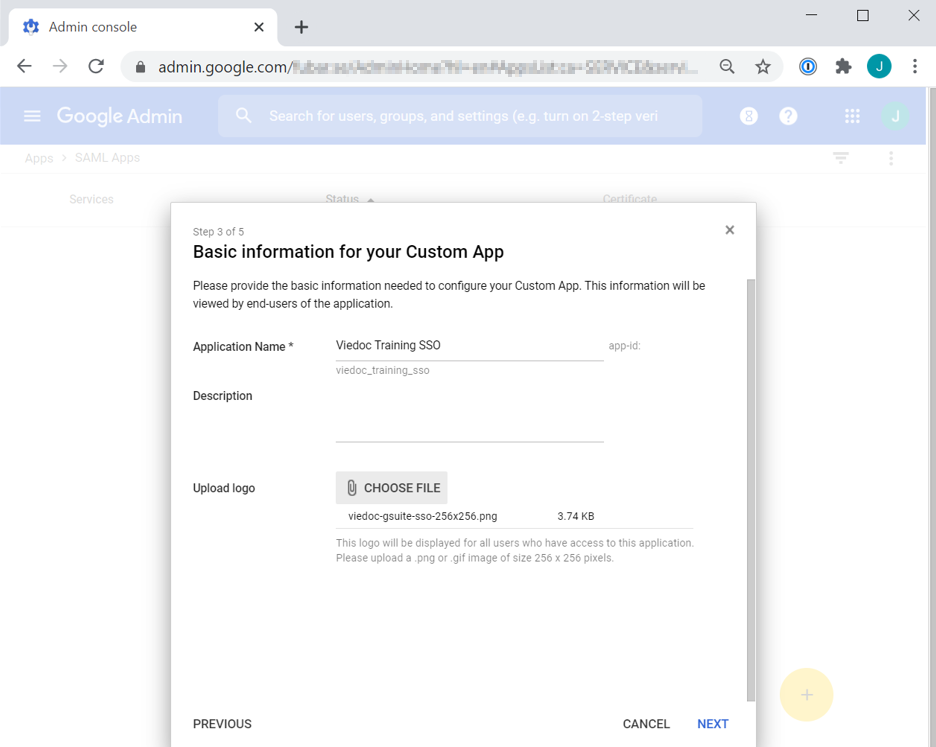The height and width of the screenshot is (747, 936).
Task: Bookmark this page with the star icon
Action: [x=763, y=67]
